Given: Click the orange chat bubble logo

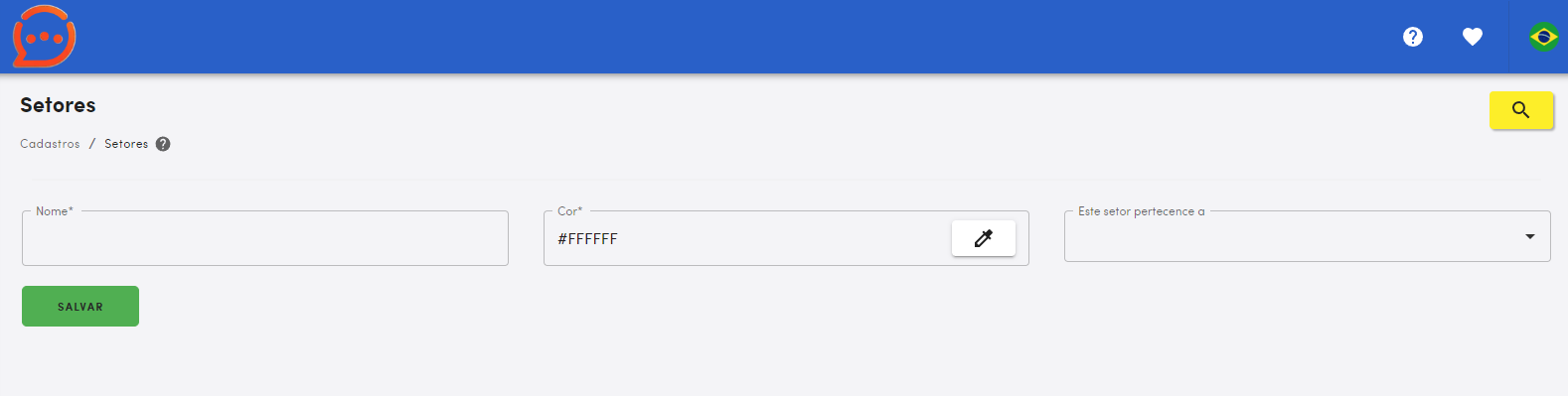Looking at the screenshot, I should pyautogui.click(x=44, y=37).
